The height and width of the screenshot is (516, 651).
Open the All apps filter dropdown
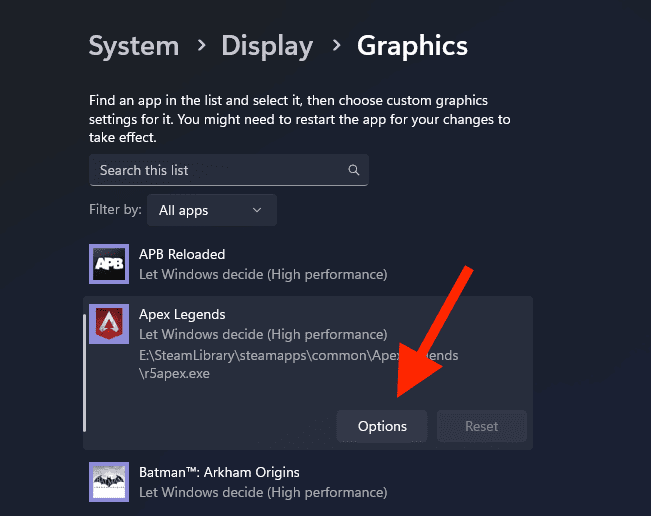[x=211, y=210]
